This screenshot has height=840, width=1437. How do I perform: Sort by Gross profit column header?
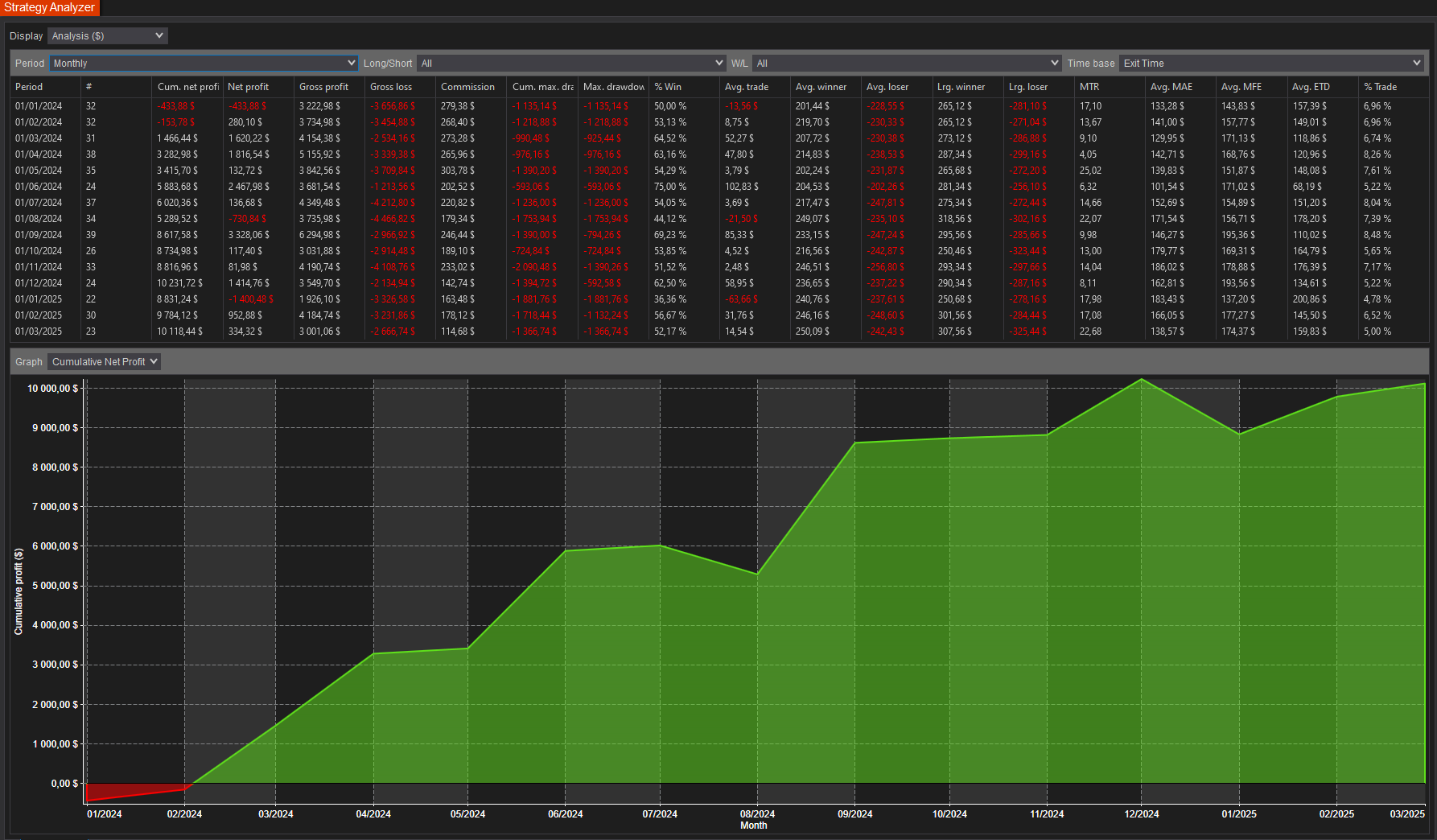click(x=328, y=87)
